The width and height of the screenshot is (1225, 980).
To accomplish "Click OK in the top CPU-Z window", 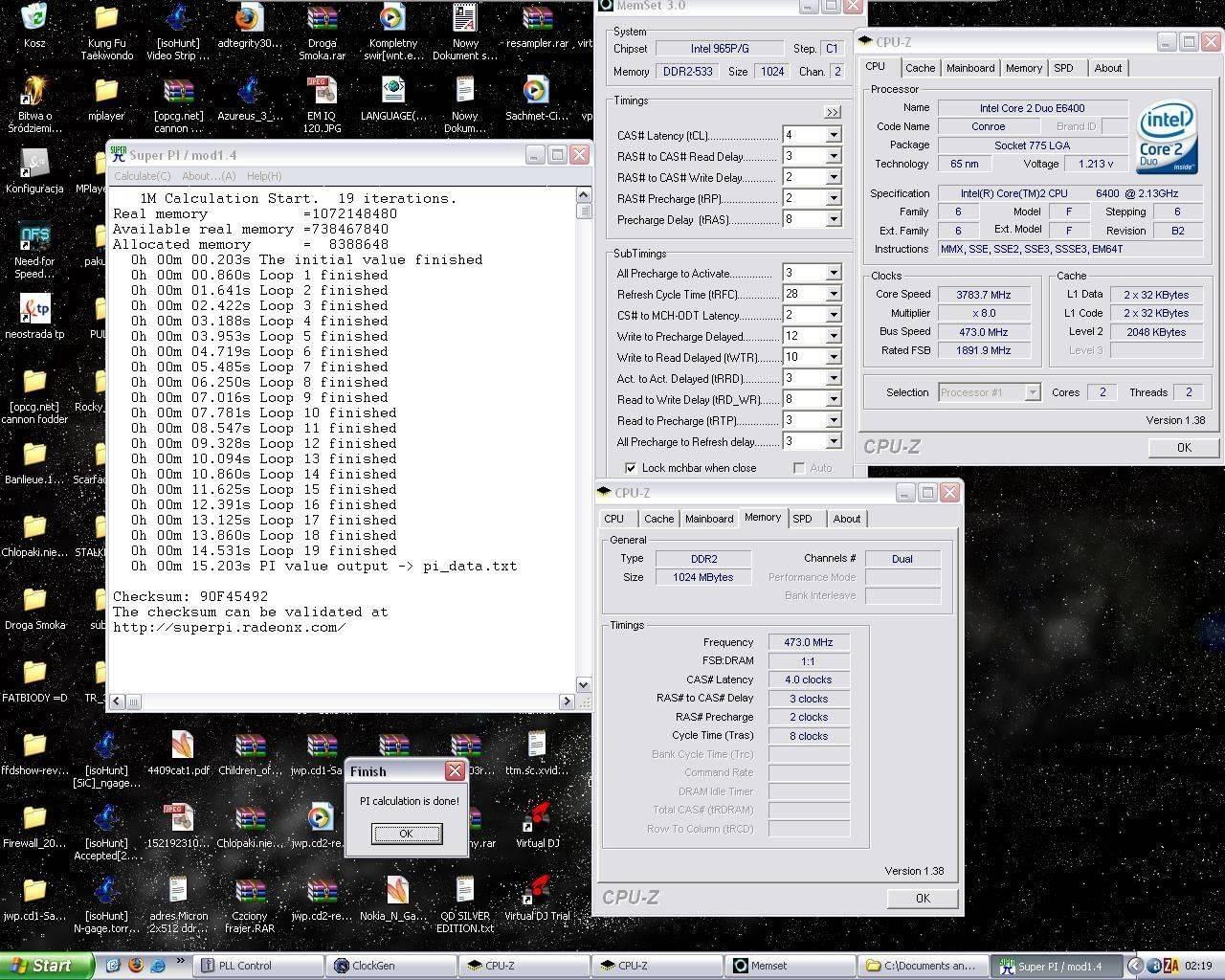I will click(1184, 447).
